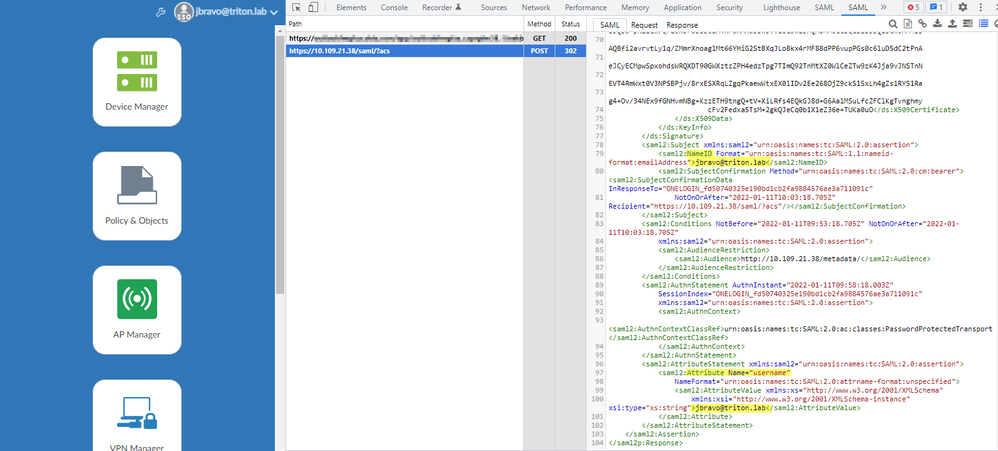
Task: Open the Device Manager tile
Action: (136, 82)
